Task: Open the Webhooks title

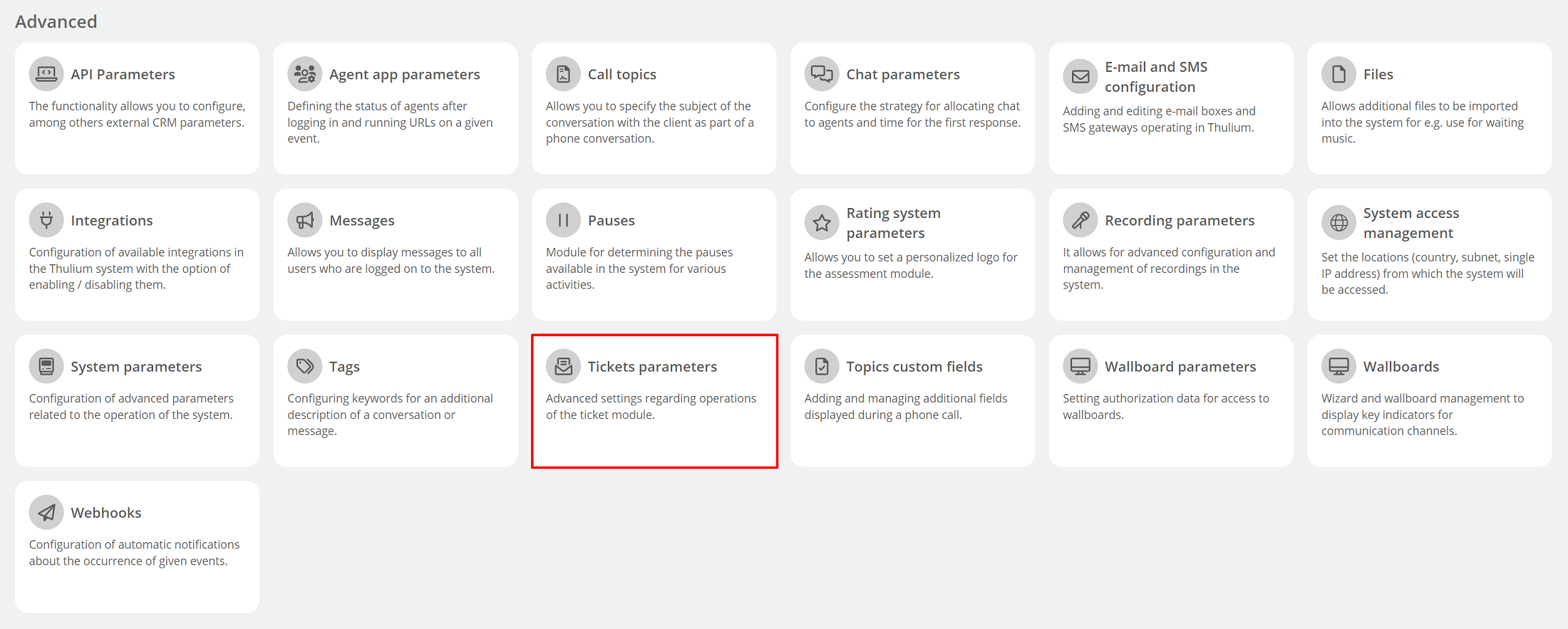Action: tap(106, 512)
